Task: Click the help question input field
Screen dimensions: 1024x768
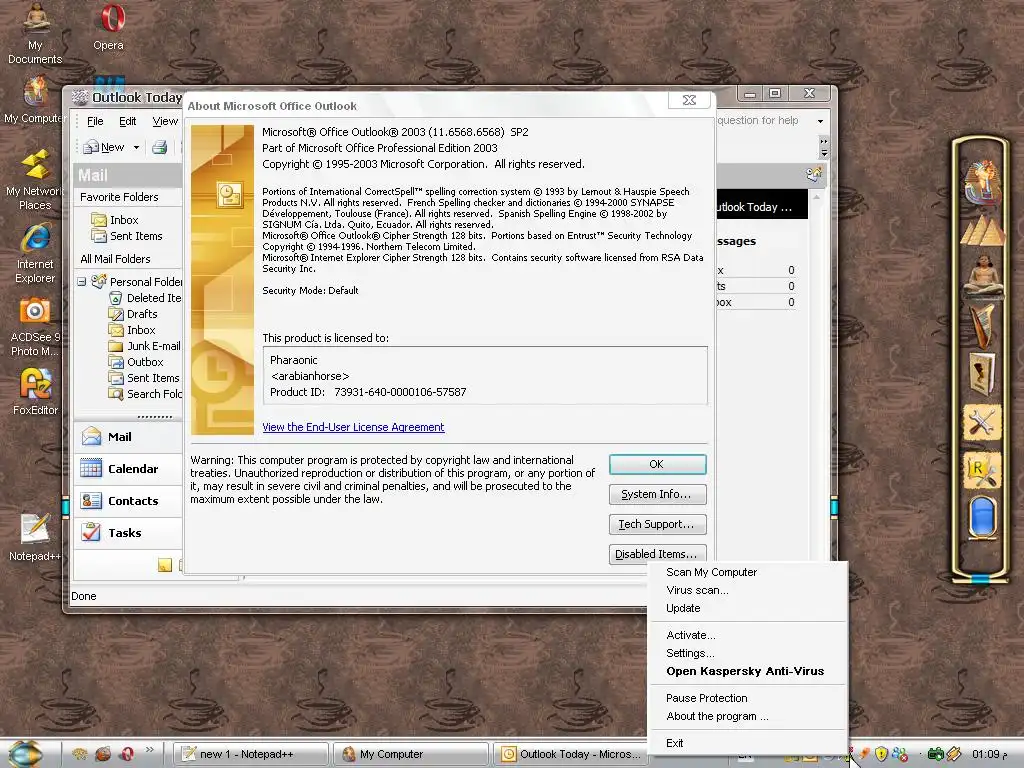Action: [x=763, y=121]
